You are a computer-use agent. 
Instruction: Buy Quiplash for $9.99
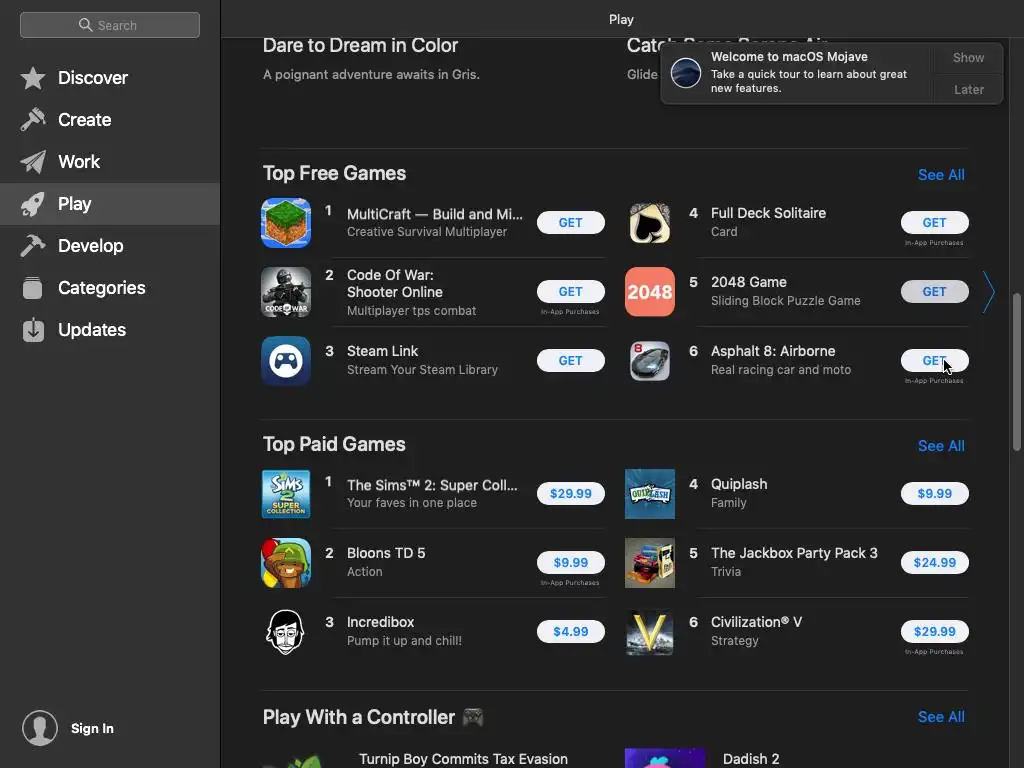coord(935,494)
